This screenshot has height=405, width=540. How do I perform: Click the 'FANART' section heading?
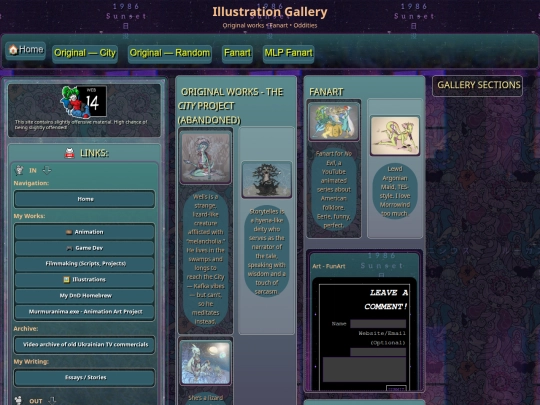326,92
